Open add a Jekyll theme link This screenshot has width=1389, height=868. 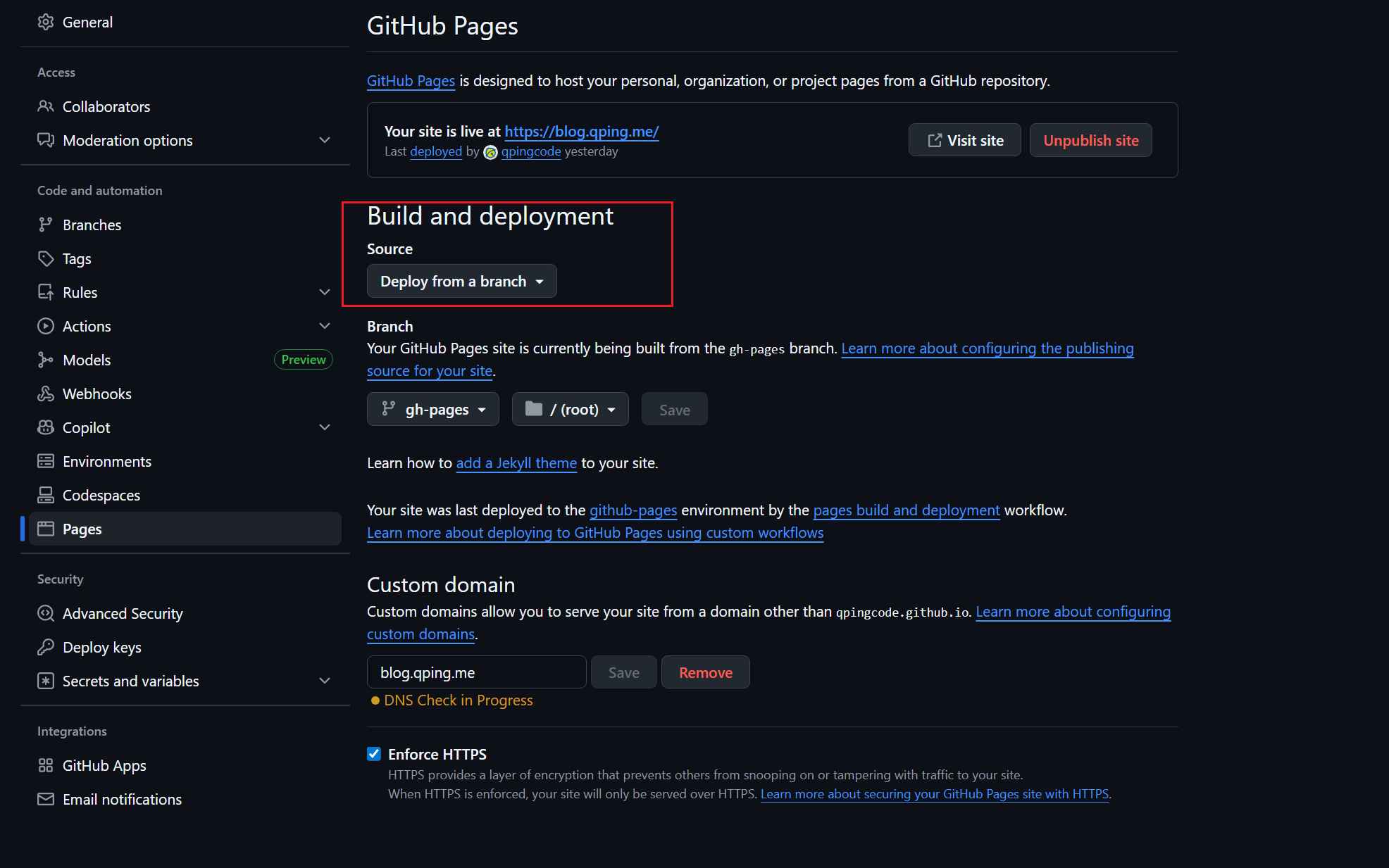coord(516,463)
